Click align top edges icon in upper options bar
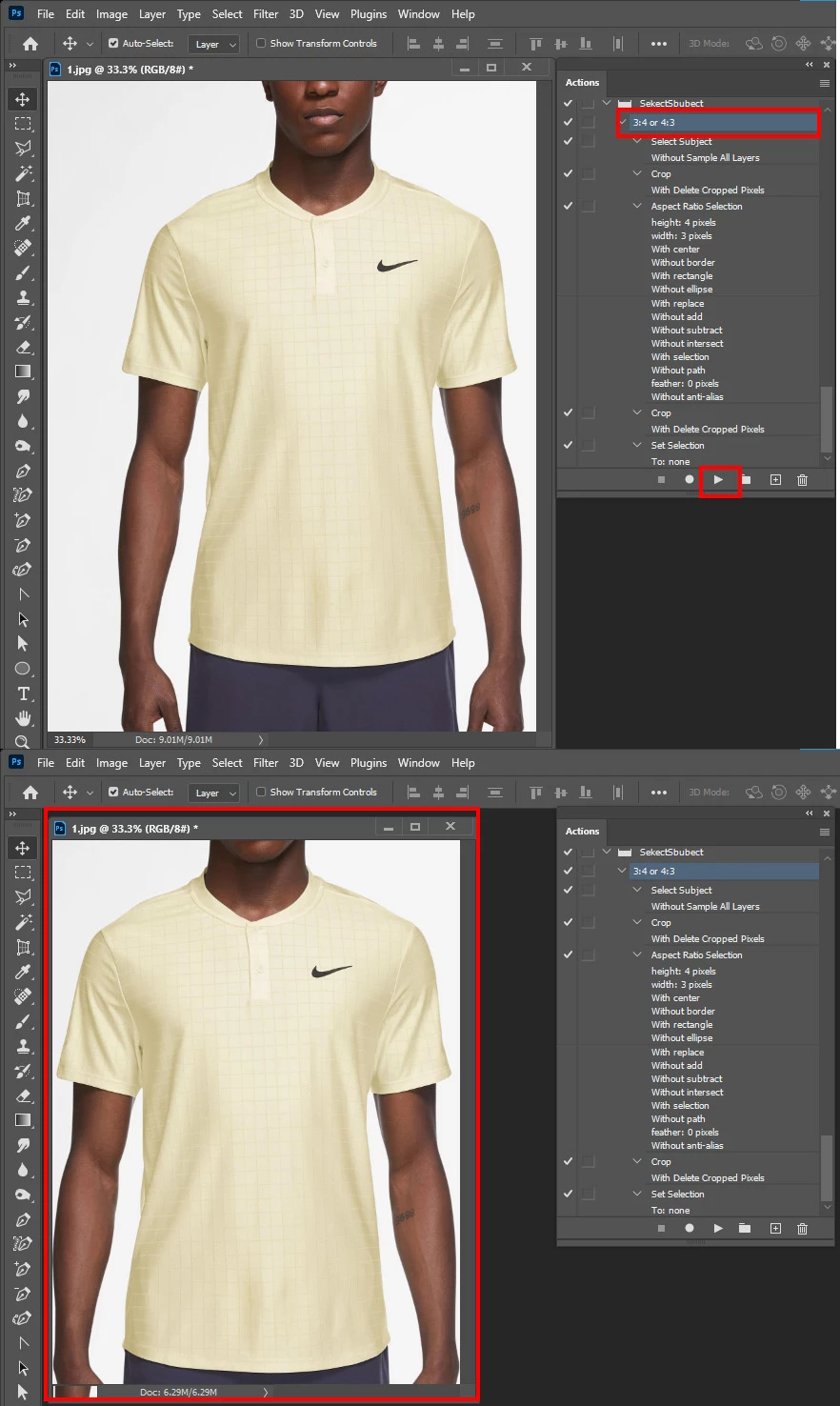Image resolution: width=840 pixels, height=1406 pixels. click(535, 43)
